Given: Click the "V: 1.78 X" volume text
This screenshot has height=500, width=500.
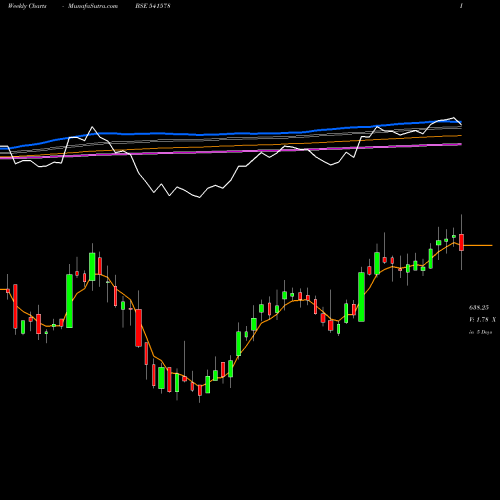Looking at the screenshot, I should [x=482, y=319].
